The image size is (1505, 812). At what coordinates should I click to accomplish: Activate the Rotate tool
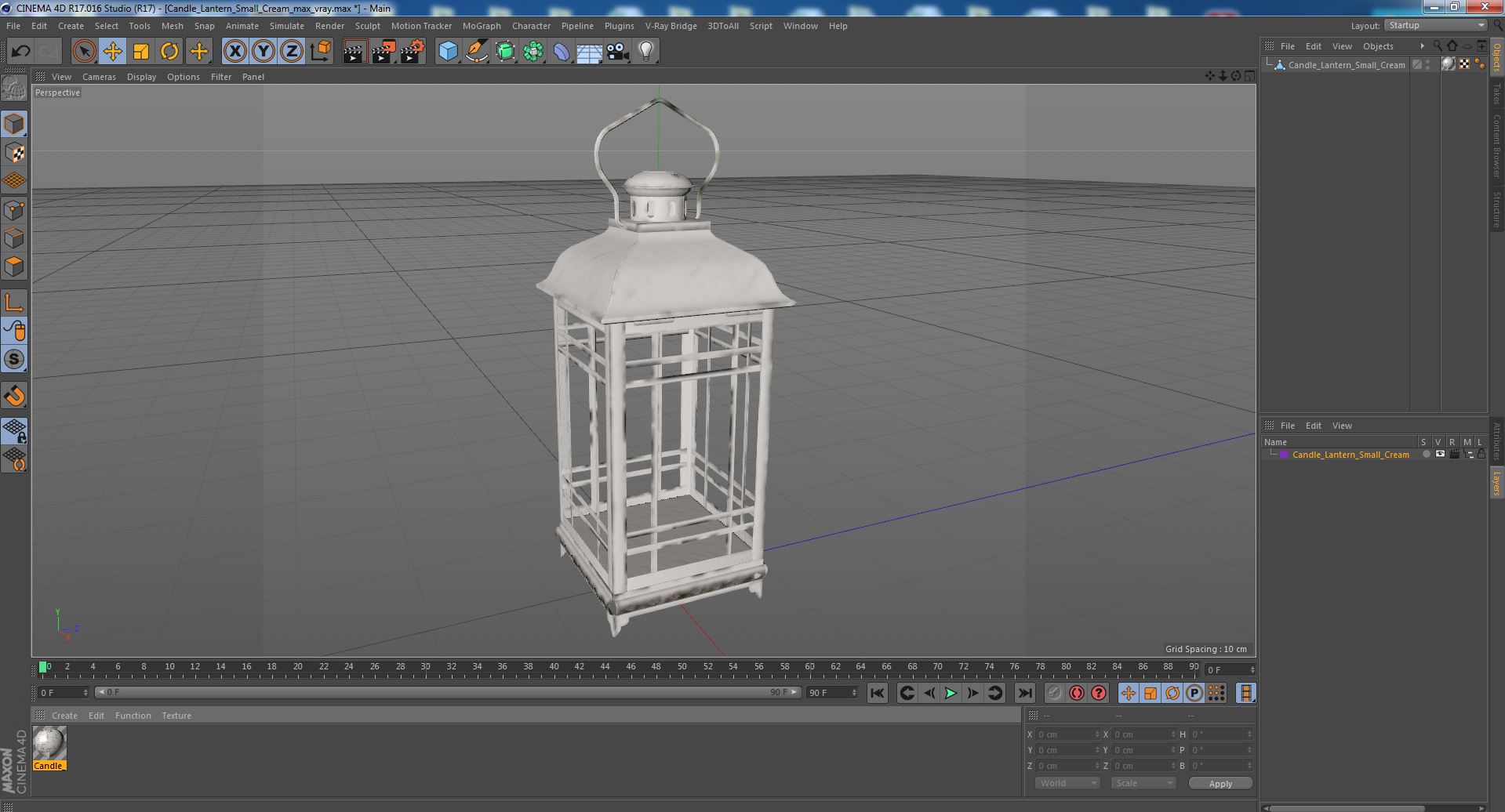pos(169,52)
